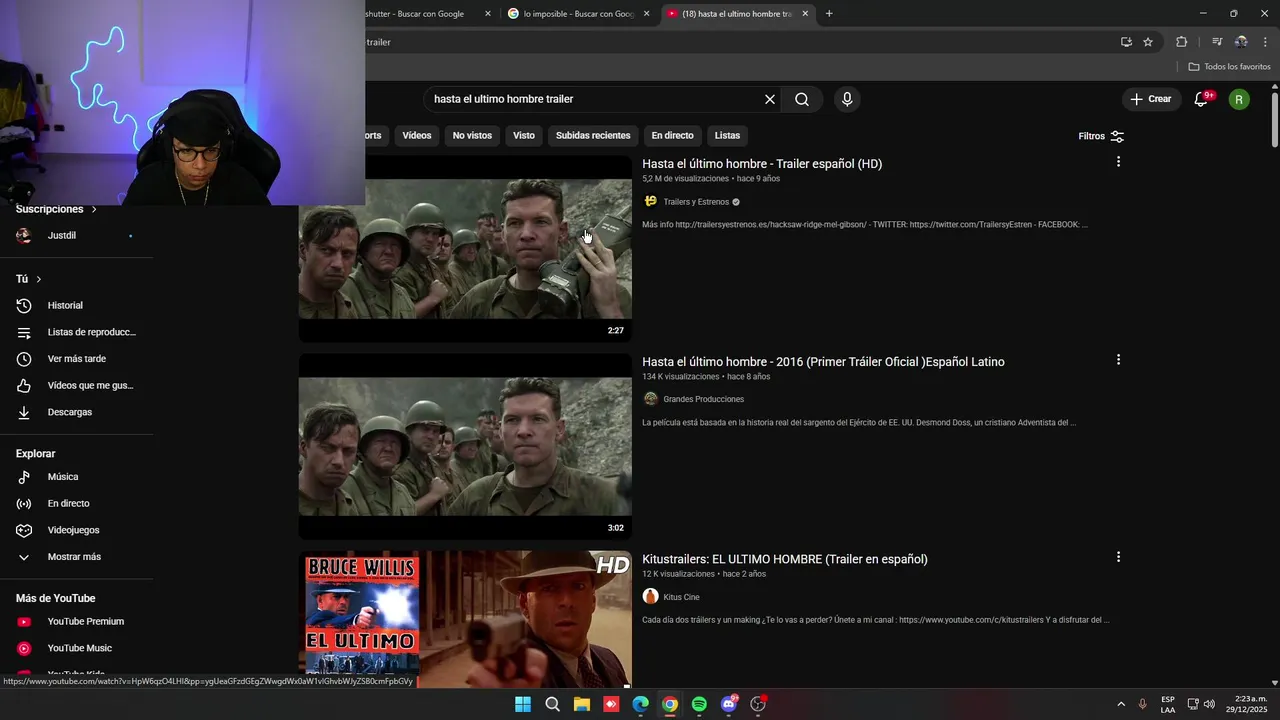Open Hasta el último hombre - Trailer español (HD) title
The width and height of the screenshot is (1280, 720).
coord(762,164)
